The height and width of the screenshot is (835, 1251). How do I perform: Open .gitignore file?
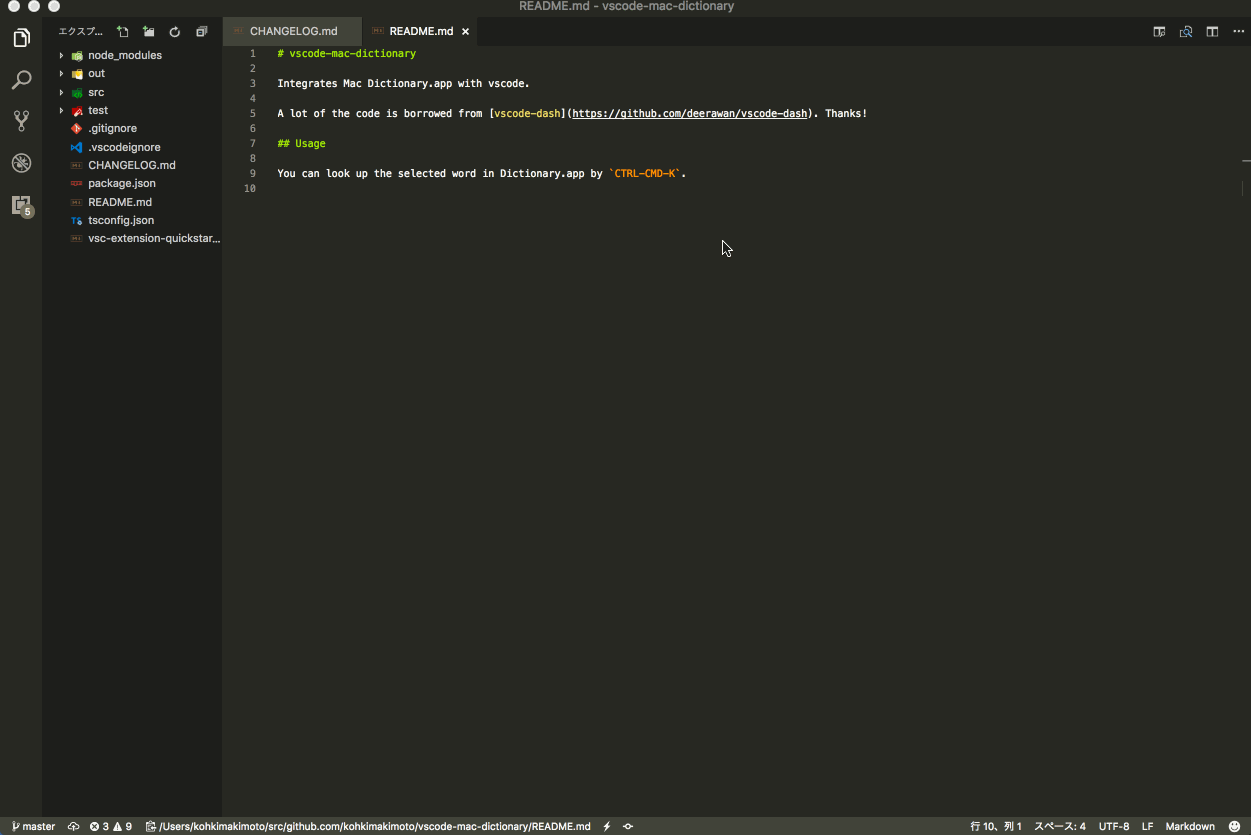(112, 128)
